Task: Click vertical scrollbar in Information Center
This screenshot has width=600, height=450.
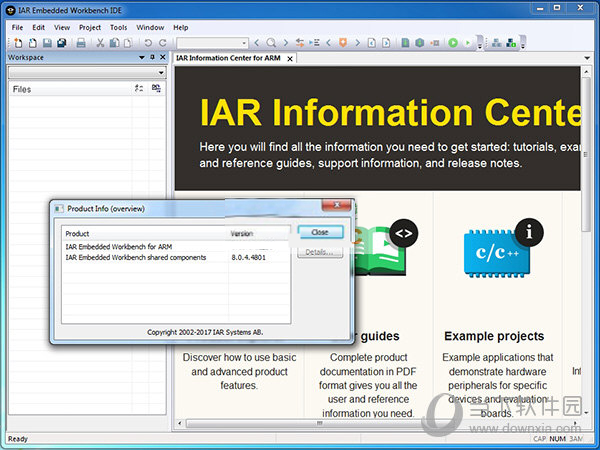Action: [x=586, y=154]
